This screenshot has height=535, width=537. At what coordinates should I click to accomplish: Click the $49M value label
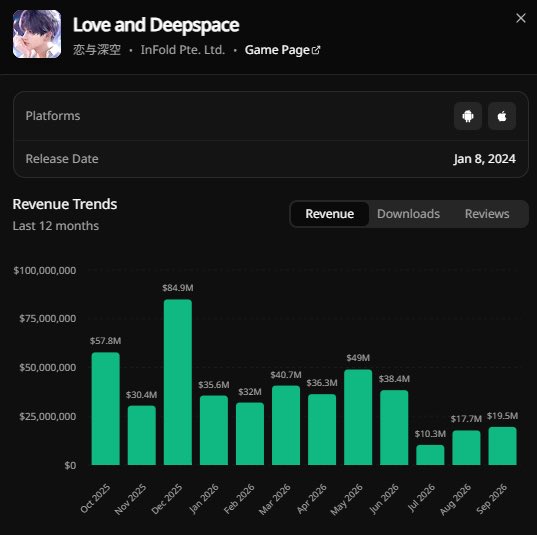point(358,358)
